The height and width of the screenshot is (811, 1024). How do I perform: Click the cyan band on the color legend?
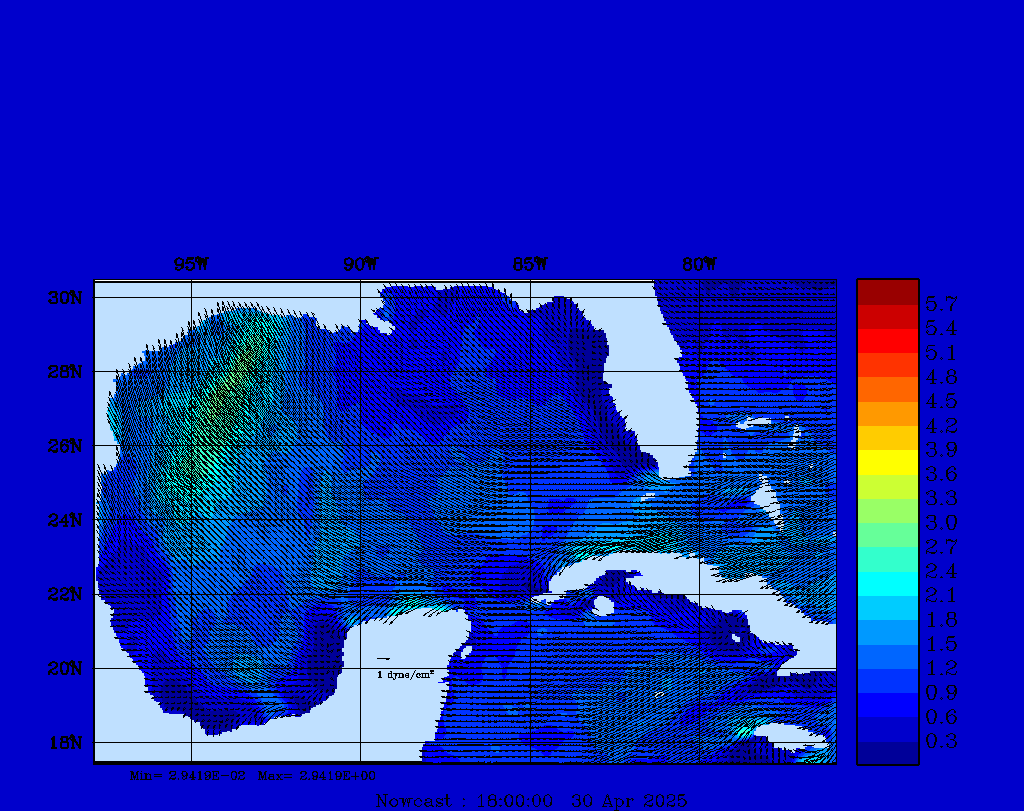(x=887, y=583)
